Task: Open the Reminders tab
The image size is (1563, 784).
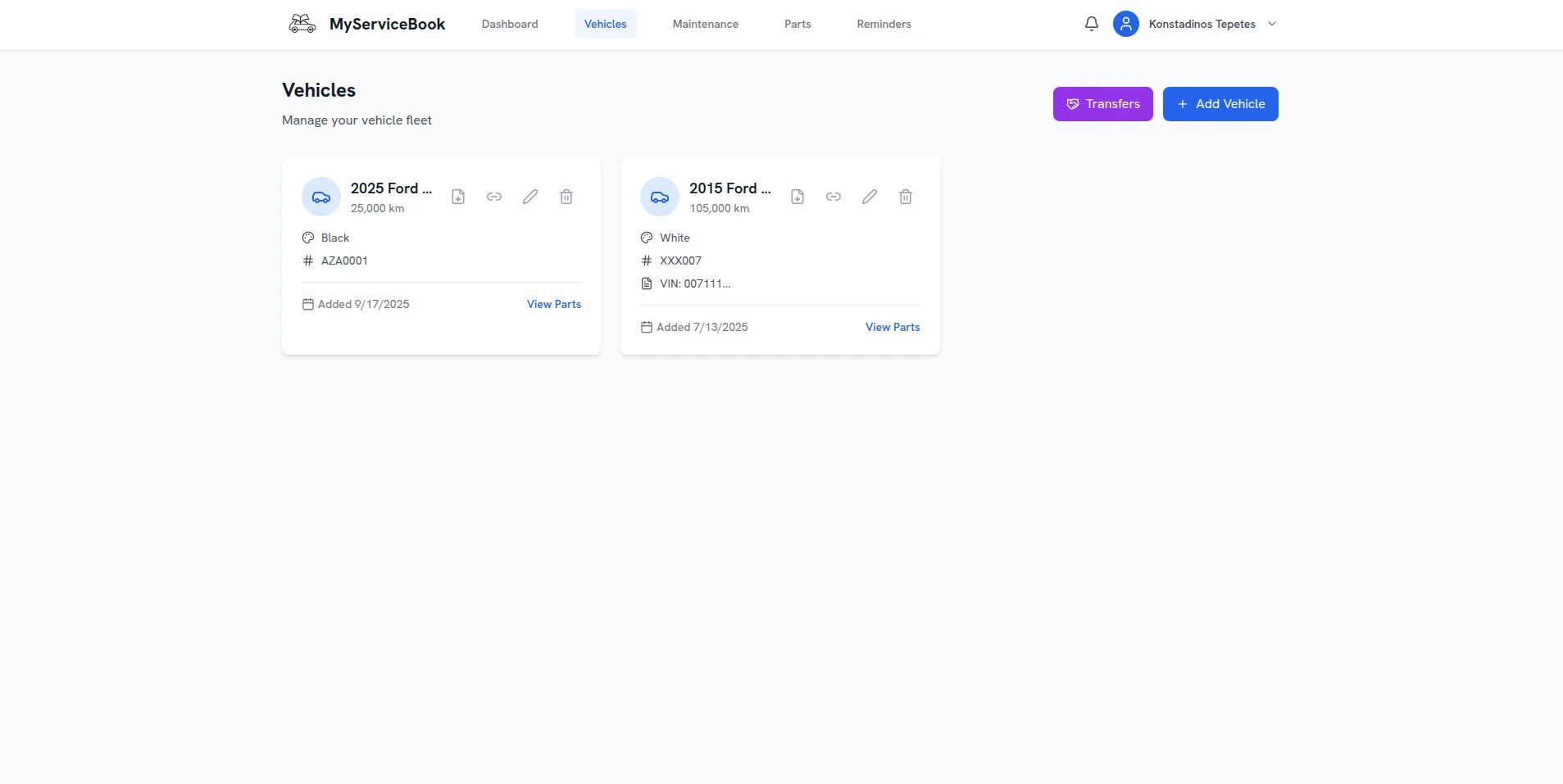Action: (x=884, y=24)
